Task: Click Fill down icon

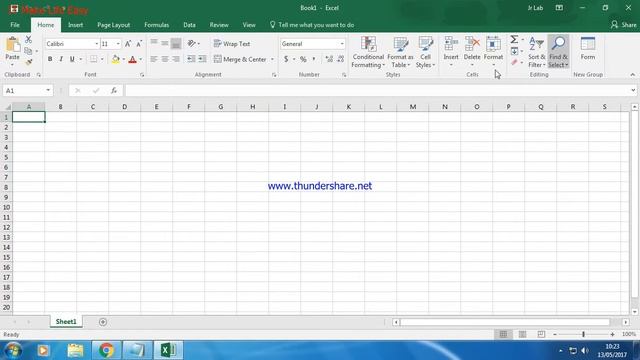Action: pyautogui.click(x=514, y=51)
